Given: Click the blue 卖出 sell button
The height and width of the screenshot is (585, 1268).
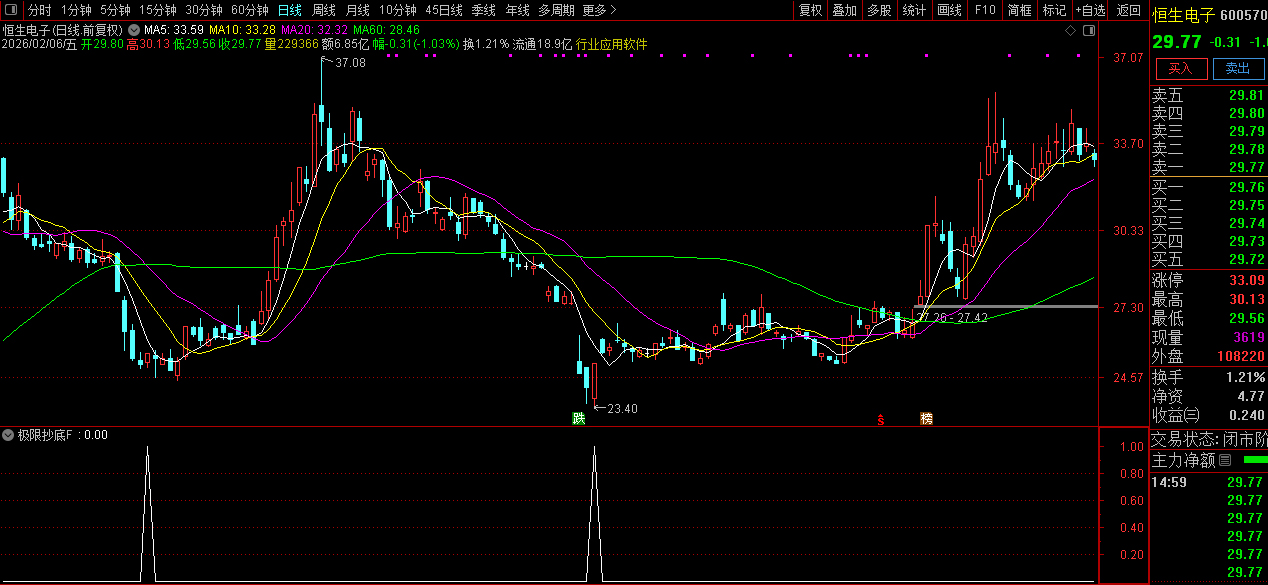Looking at the screenshot, I should pyautogui.click(x=1238, y=68).
